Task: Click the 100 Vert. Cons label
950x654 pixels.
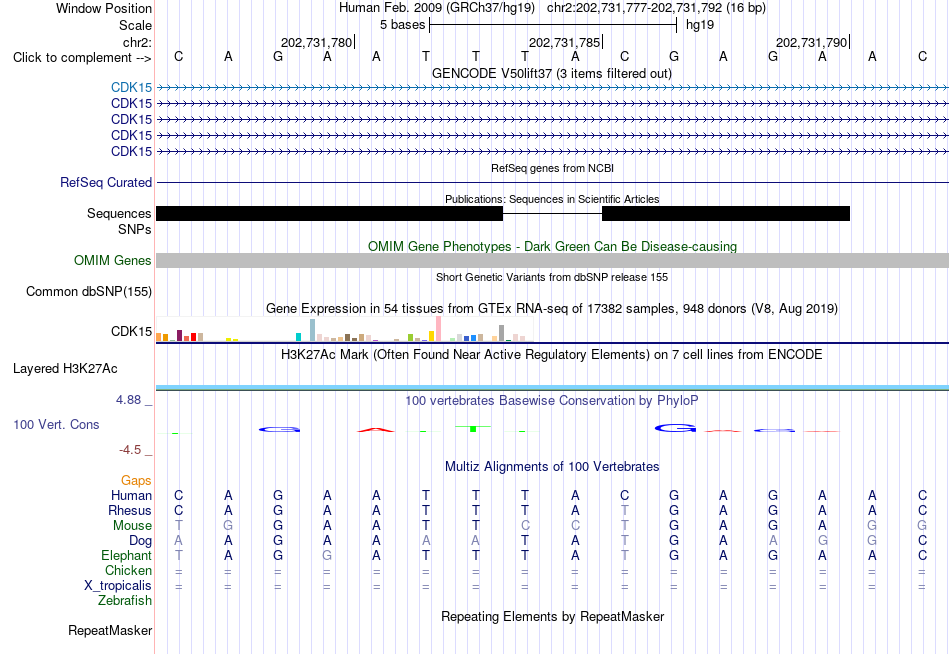Action: (x=56, y=425)
